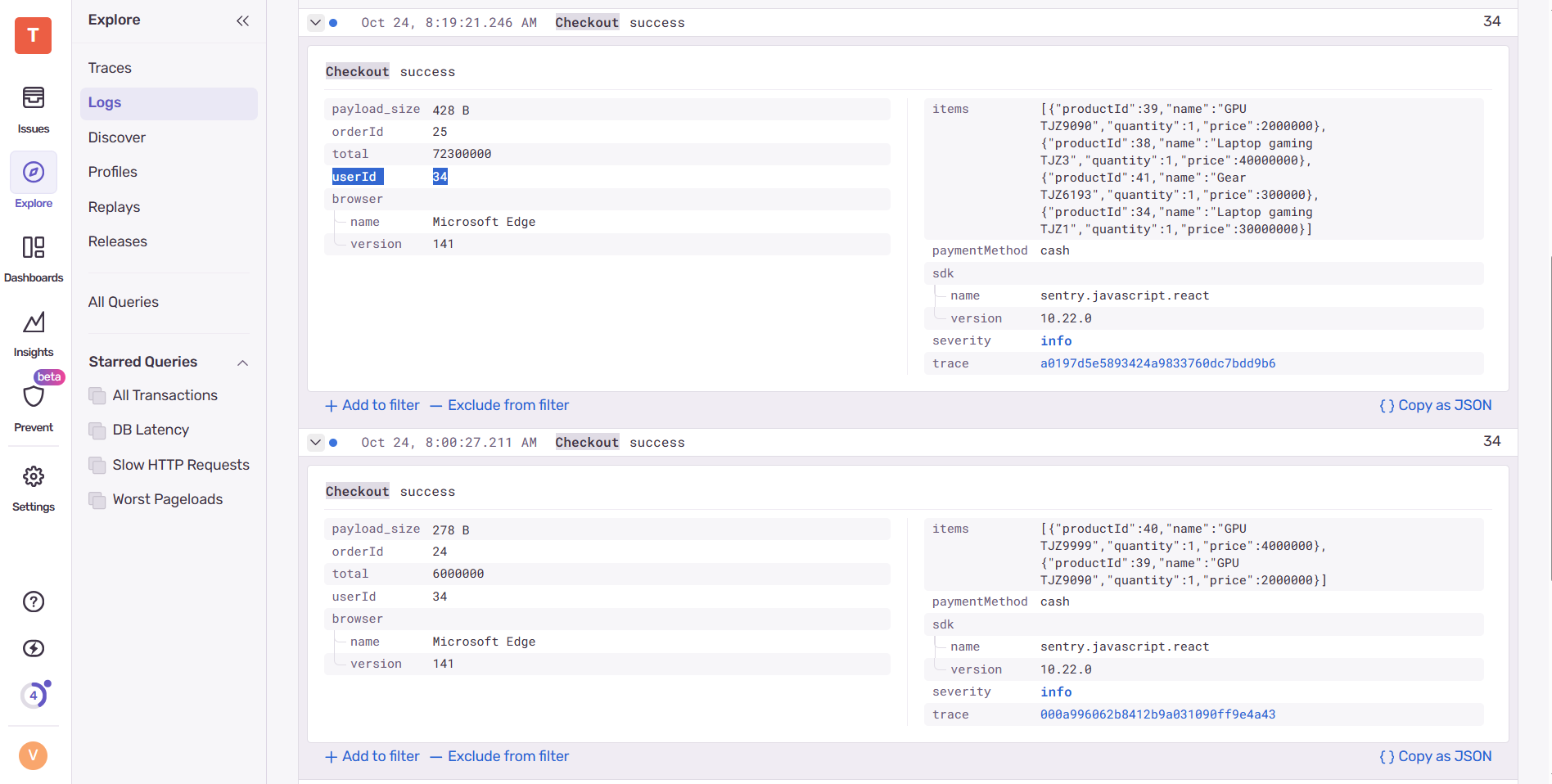Collapse the Explore sidebar panel

(x=242, y=20)
